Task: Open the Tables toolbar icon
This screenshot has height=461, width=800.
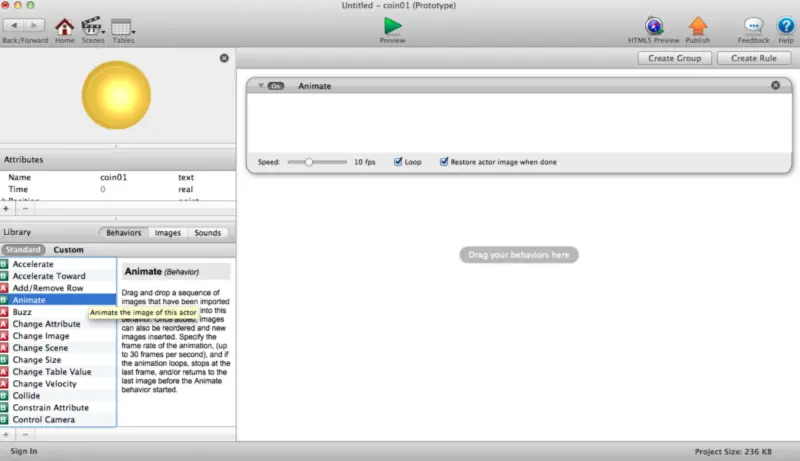Action: tap(122, 27)
